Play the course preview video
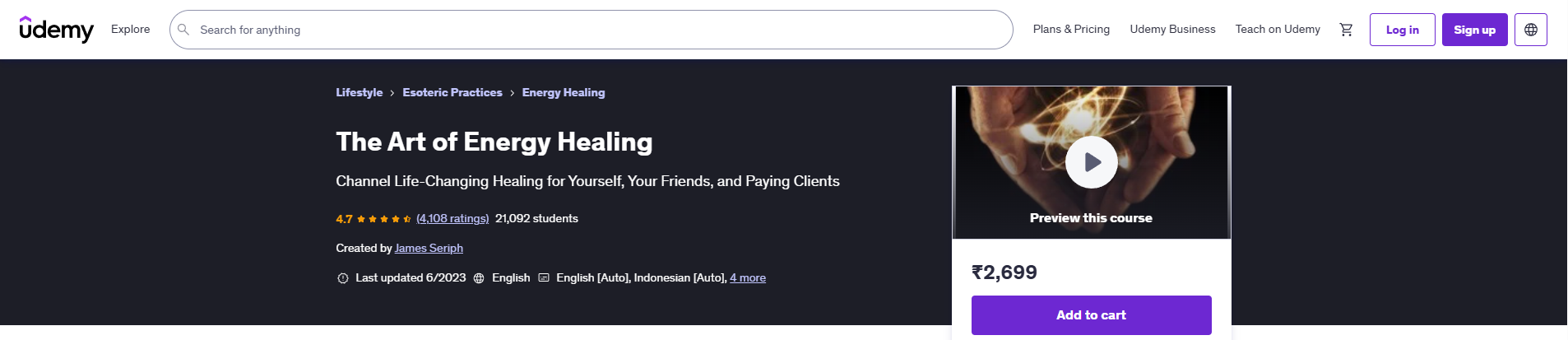The image size is (1568, 340). pyautogui.click(x=1091, y=162)
